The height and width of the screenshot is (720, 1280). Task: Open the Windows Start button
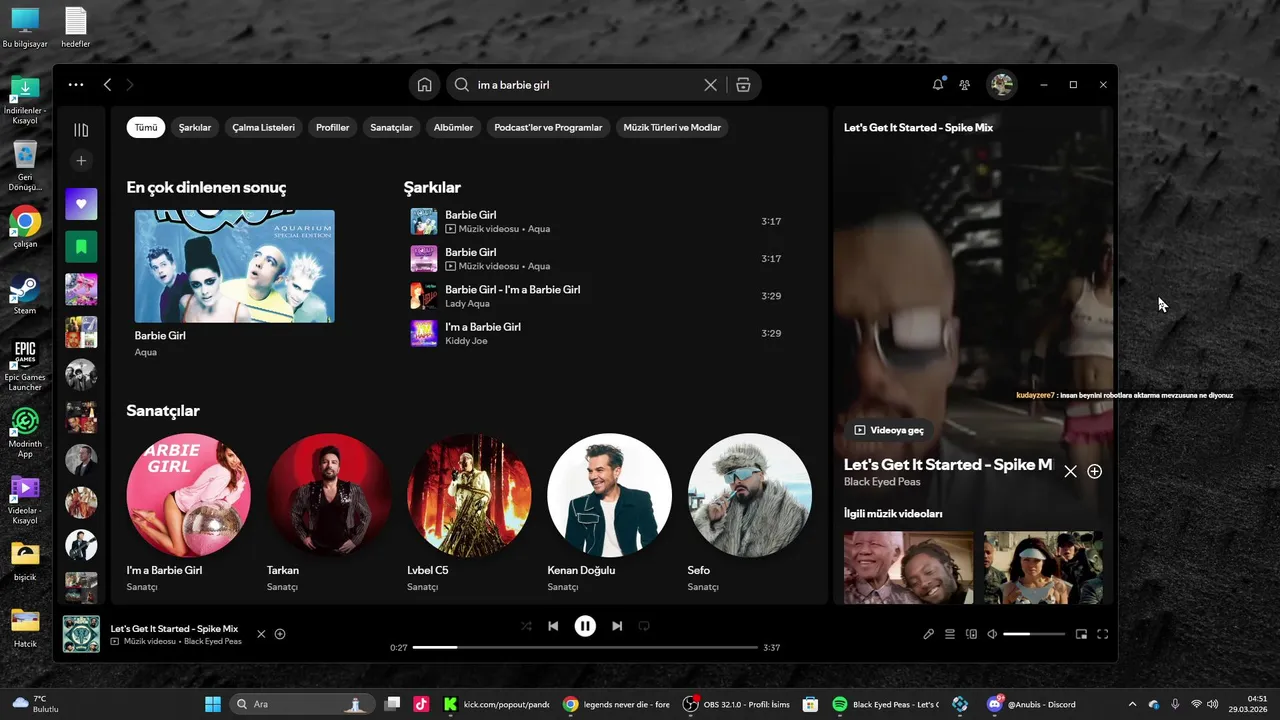(x=213, y=704)
